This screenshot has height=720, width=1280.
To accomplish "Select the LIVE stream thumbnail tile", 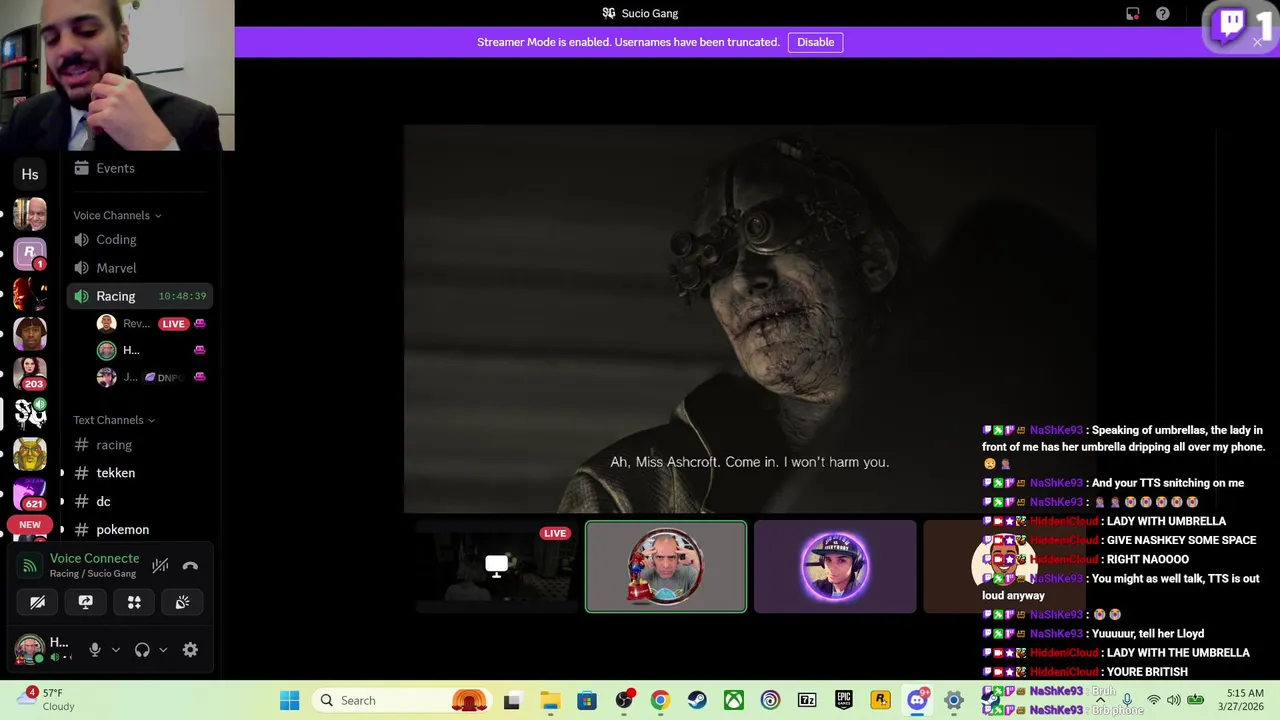I will (x=496, y=566).
